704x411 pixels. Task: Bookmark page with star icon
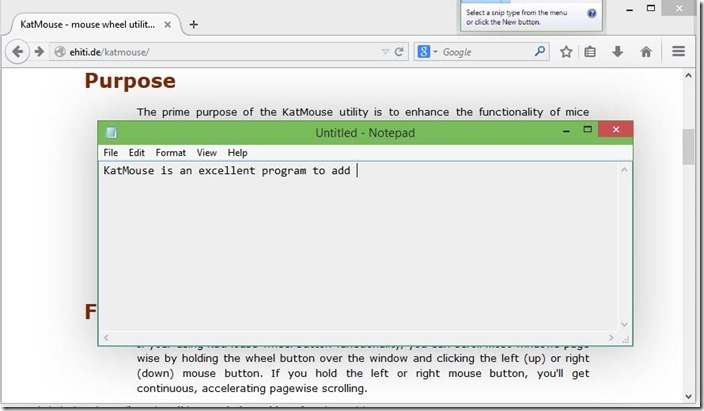pos(566,52)
